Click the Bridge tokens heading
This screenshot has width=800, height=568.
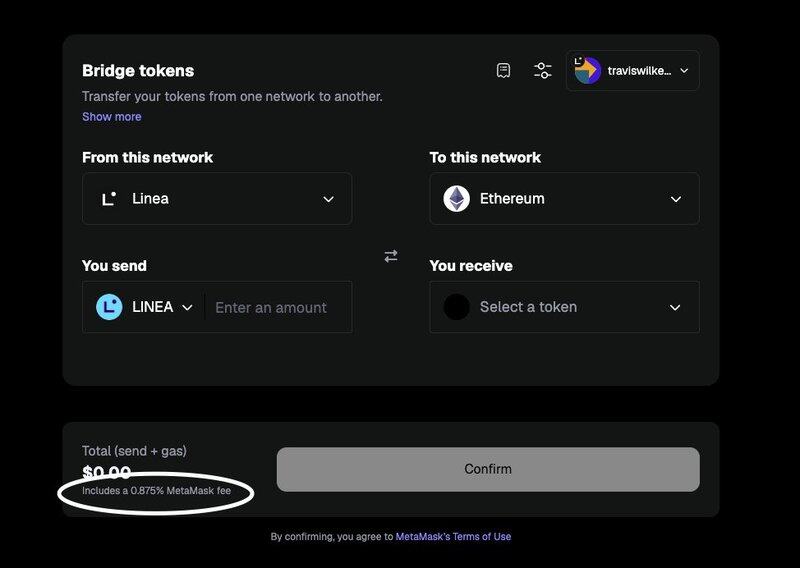(138, 70)
